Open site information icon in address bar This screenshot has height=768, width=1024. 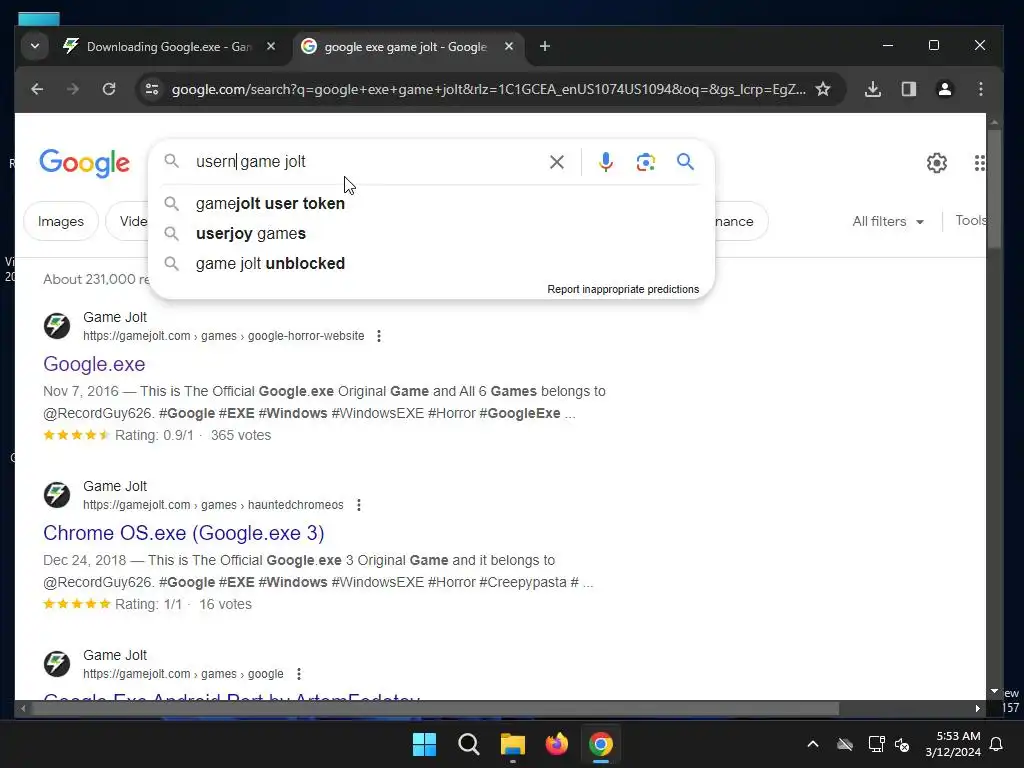tap(152, 89)
